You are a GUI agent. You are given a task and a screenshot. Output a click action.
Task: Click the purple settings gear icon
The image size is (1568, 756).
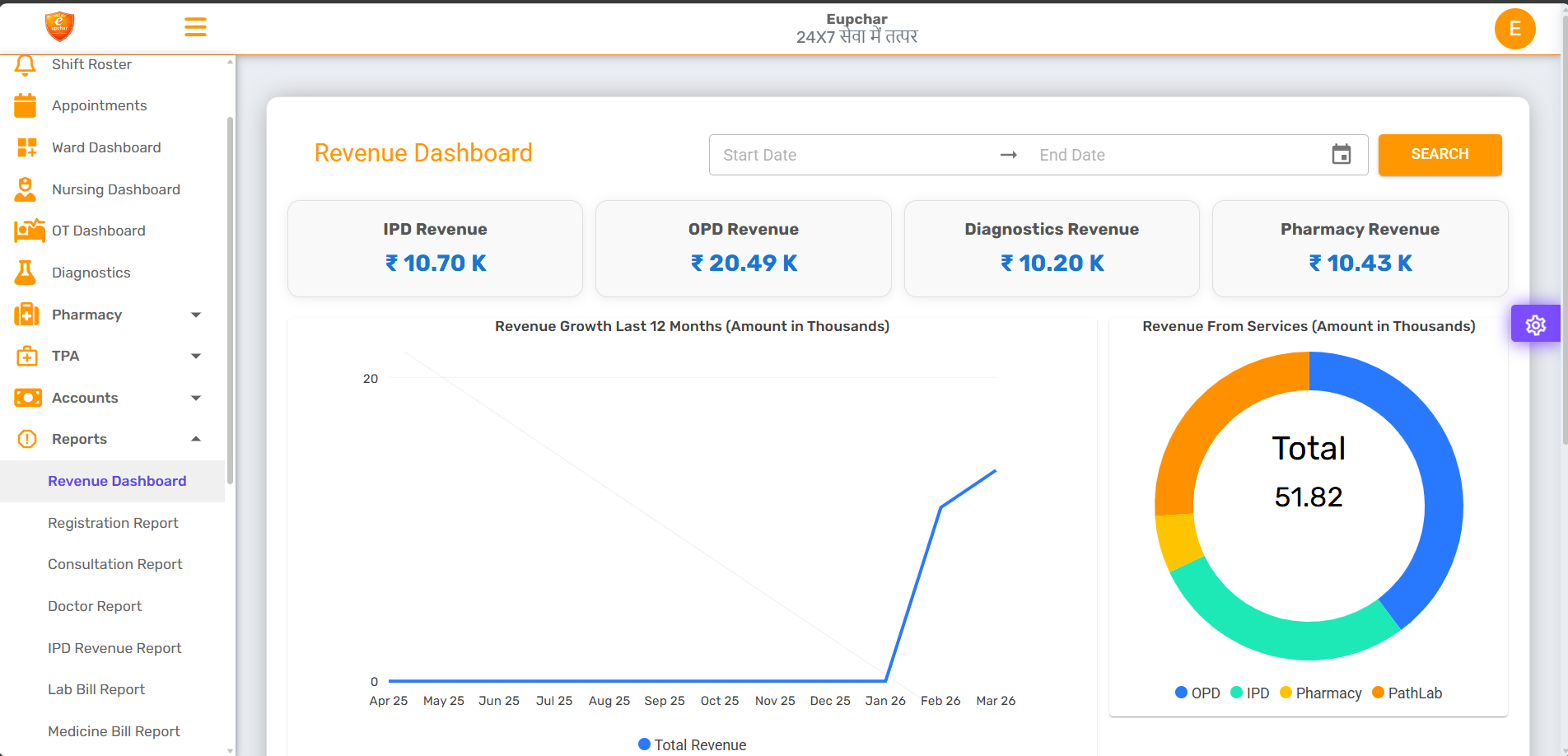click(1535, 324)
